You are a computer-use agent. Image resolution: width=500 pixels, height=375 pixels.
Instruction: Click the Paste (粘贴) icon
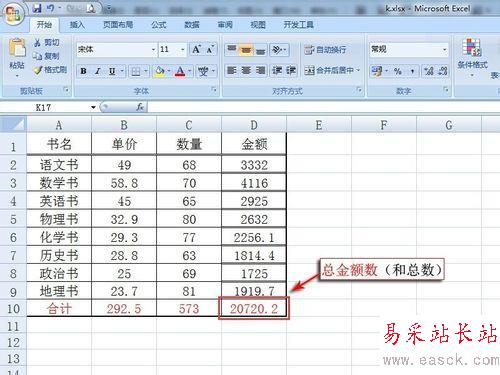[x=17, y=48]
